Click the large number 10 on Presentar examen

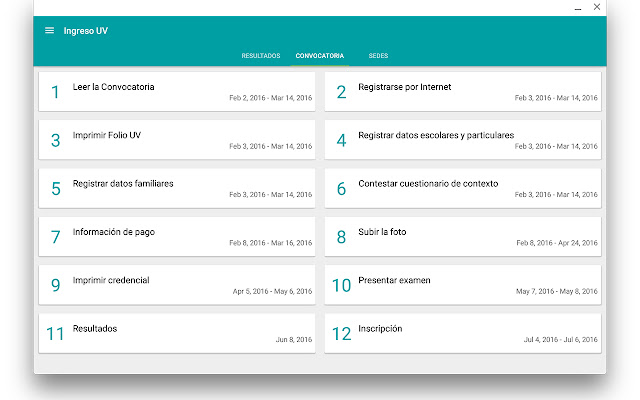pyautogui.click(x=342, y=285)
